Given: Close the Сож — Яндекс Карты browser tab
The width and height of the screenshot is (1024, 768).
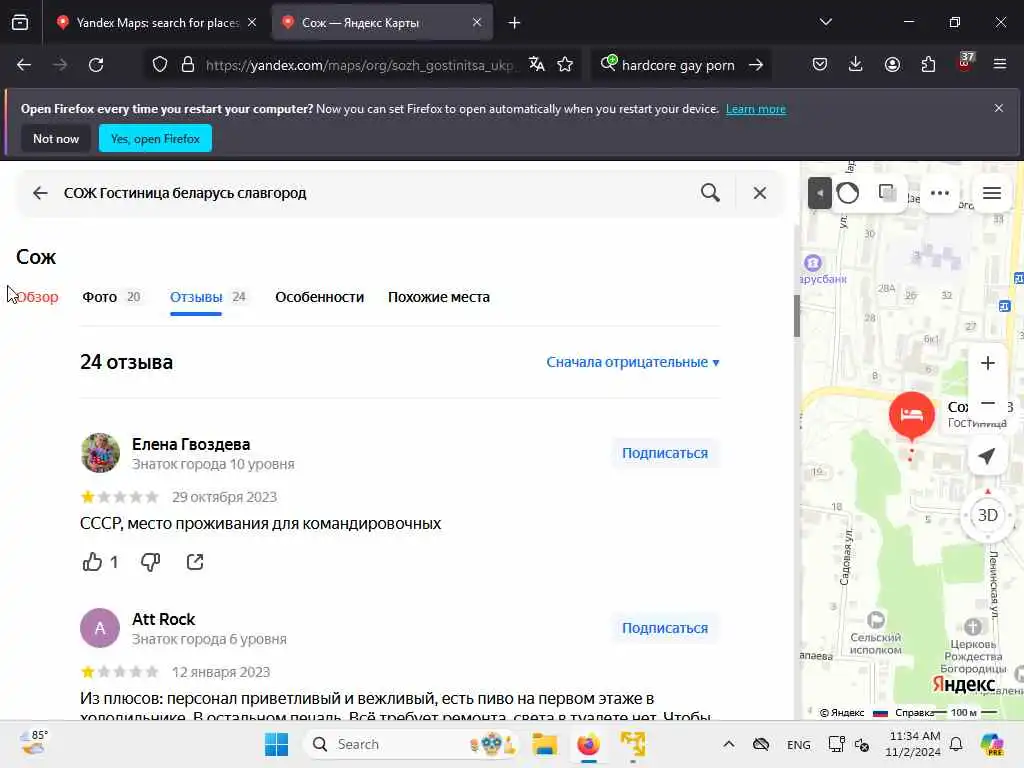Looking at the screenshot, I should point(477,22).
